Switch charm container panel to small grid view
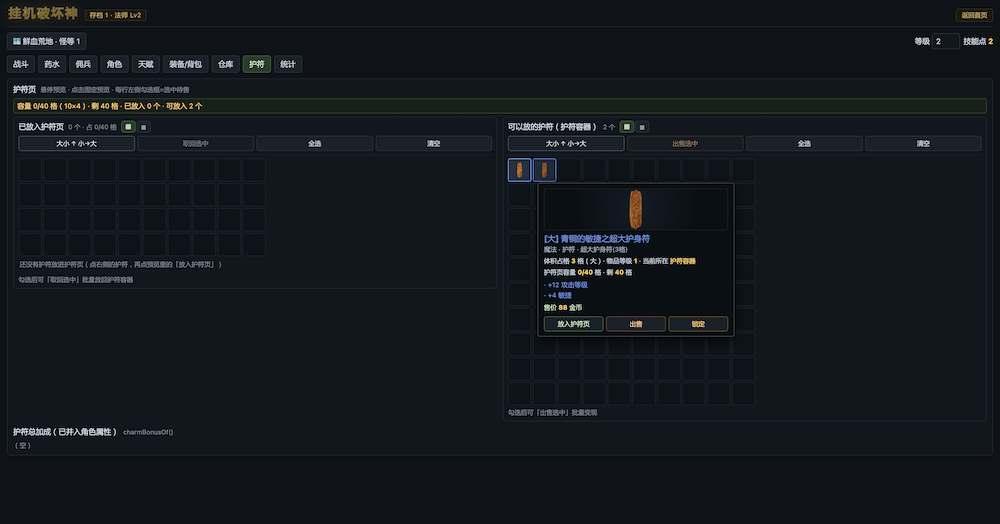The width and height of the screenshot is (1000, 524). (x=642, y=127)
